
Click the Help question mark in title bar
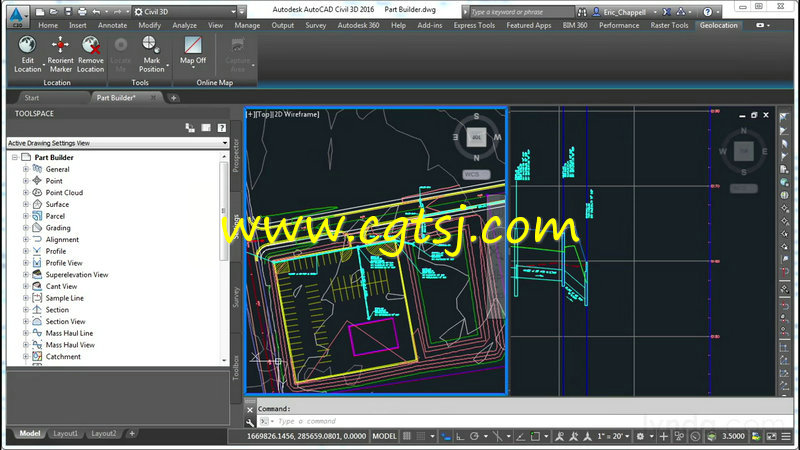click(x=707, y=11)
